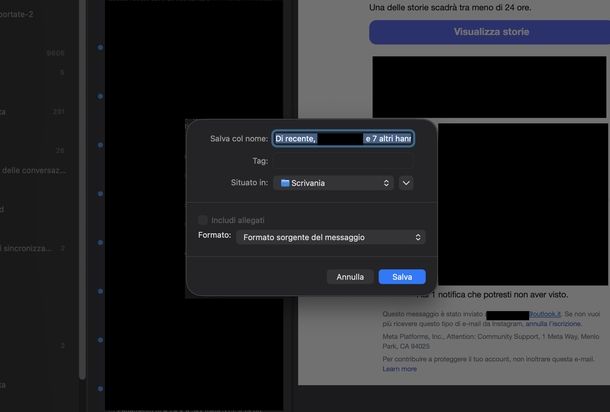Open the 'Learn more' link in email footer

tap(400, 369)
